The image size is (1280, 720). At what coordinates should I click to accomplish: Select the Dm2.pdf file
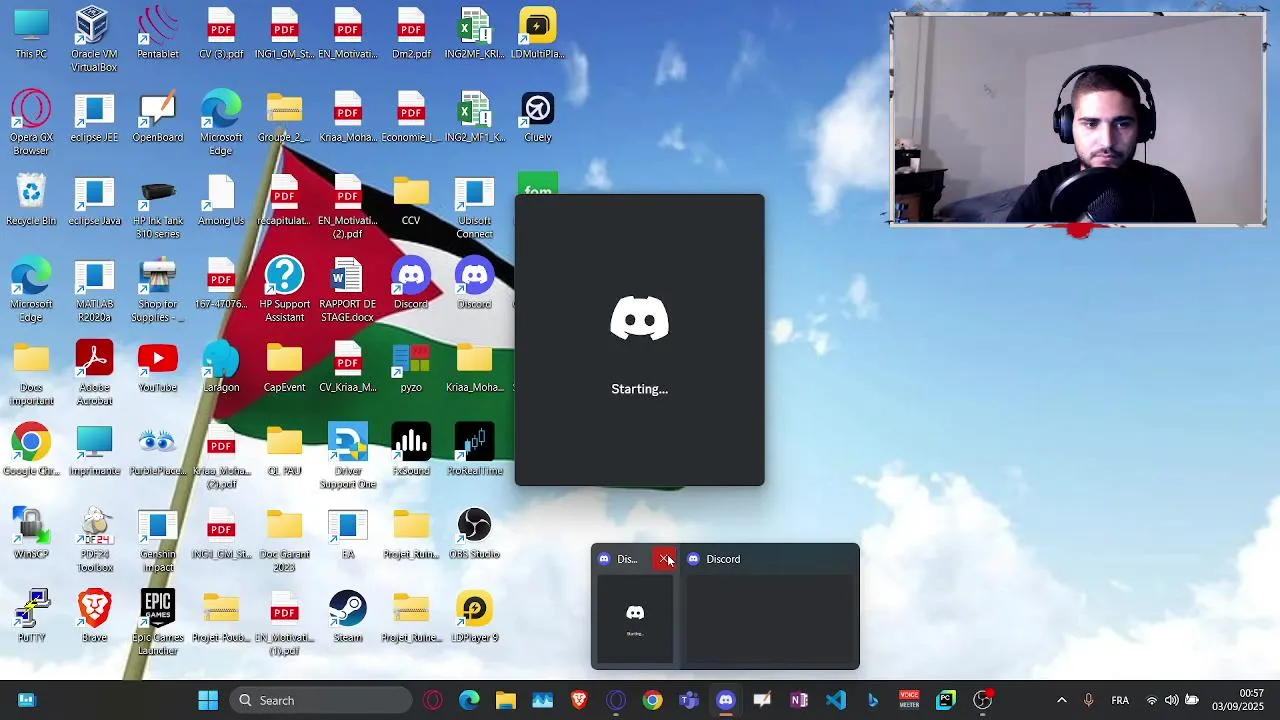coord(411,34)
